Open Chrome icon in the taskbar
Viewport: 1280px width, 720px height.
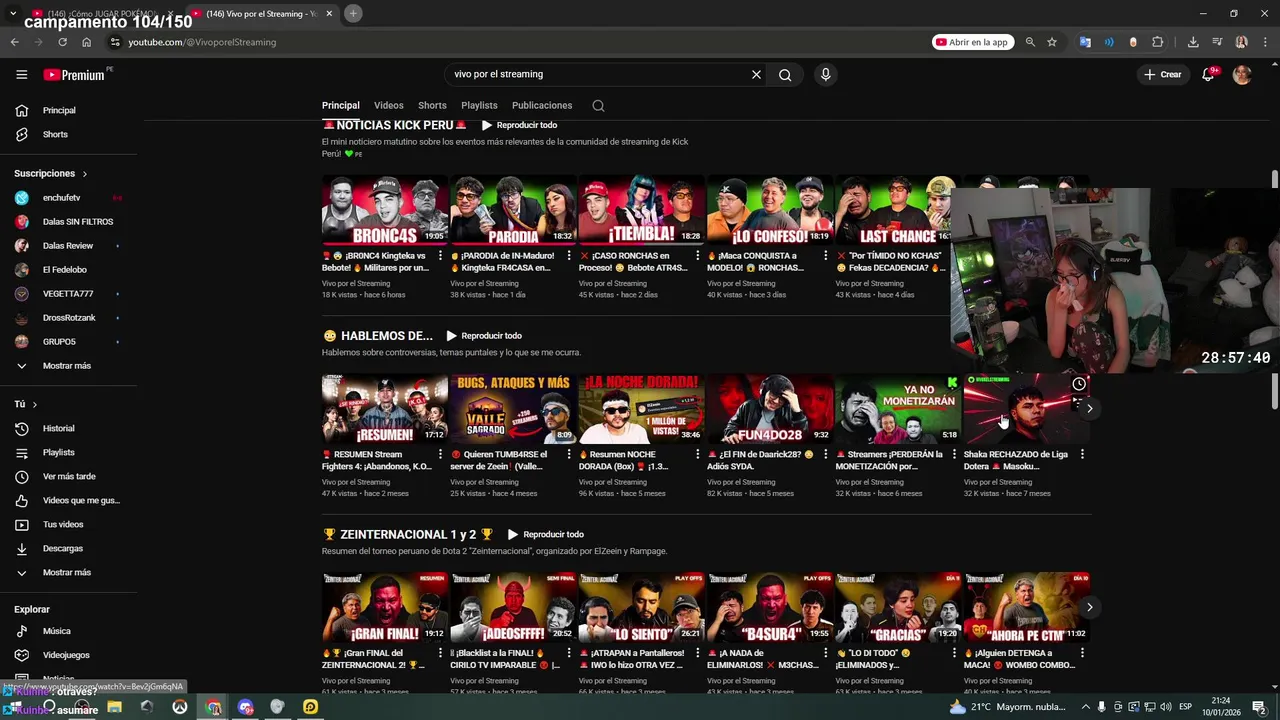pos(213,707)
